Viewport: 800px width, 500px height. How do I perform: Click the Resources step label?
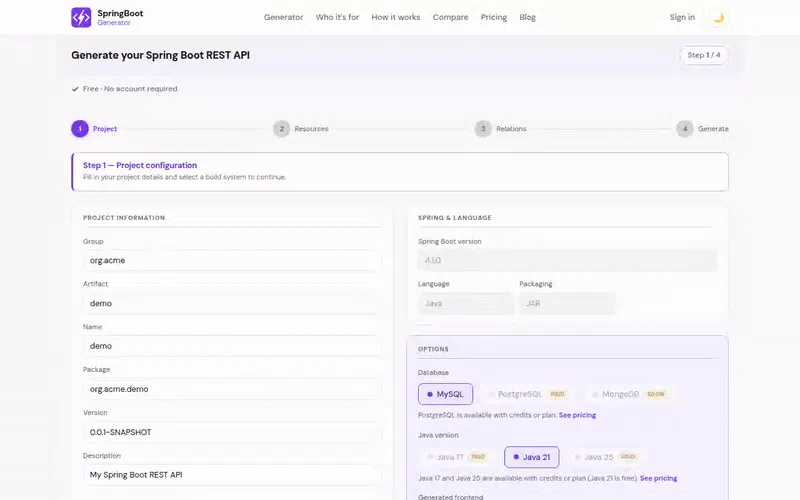tap(311, 129)
